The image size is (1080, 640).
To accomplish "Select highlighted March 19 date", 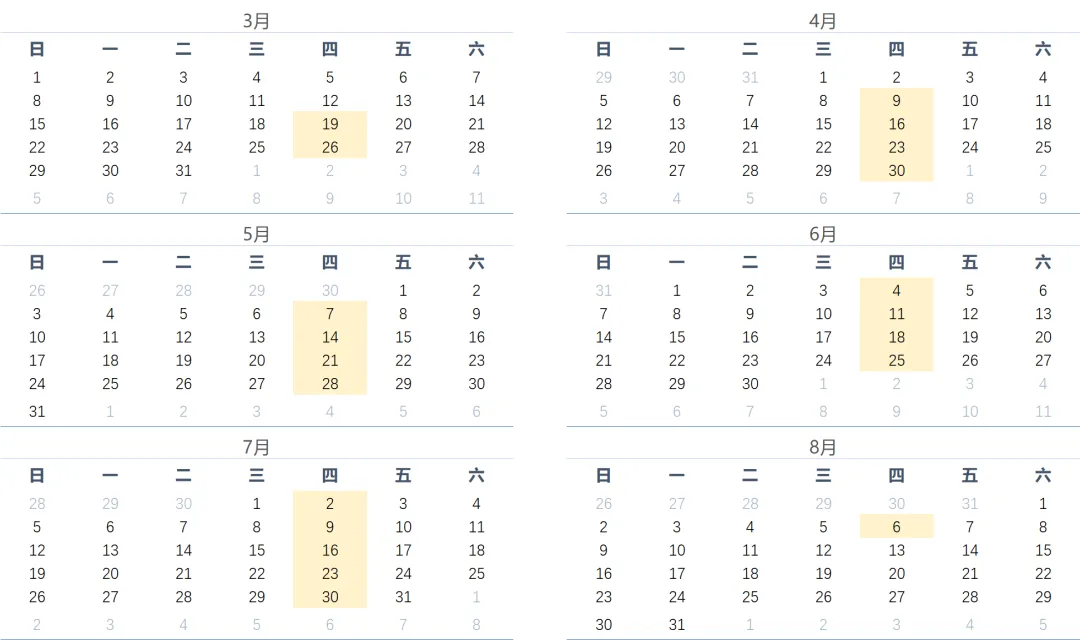I will point(330,124).
